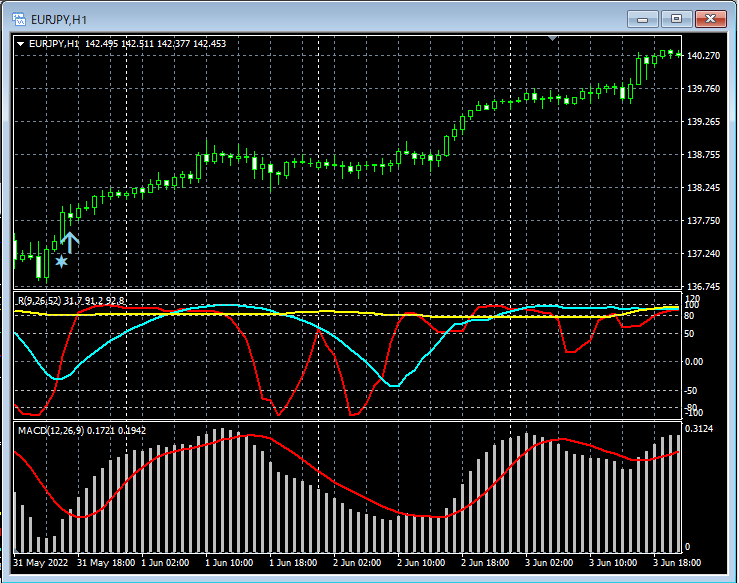Click the EURJPY,H1 symbol label in chart
This screenshot has width=739, height=583.
[x=54, y=43]
